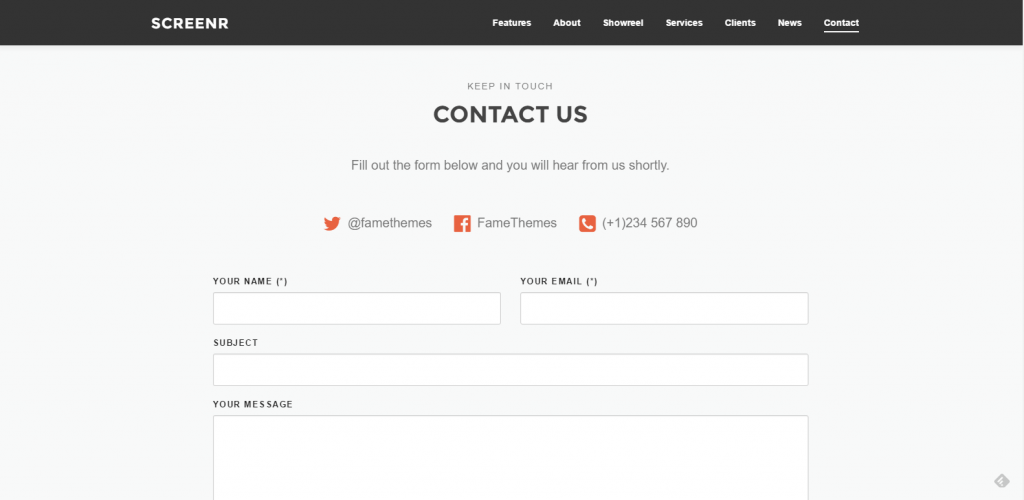
Task: Open the Showreel nav link
Action: tap(623, 23)
